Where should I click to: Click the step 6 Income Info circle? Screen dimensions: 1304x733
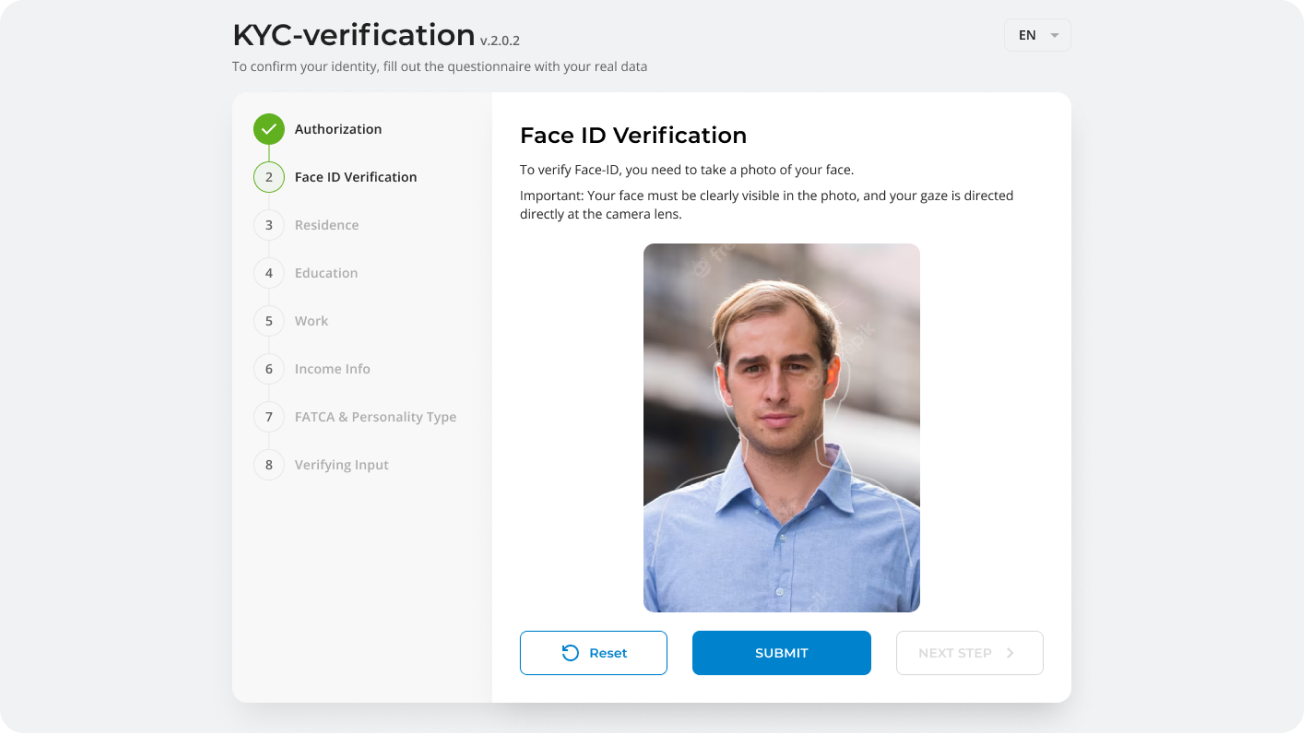coord(269,369)
